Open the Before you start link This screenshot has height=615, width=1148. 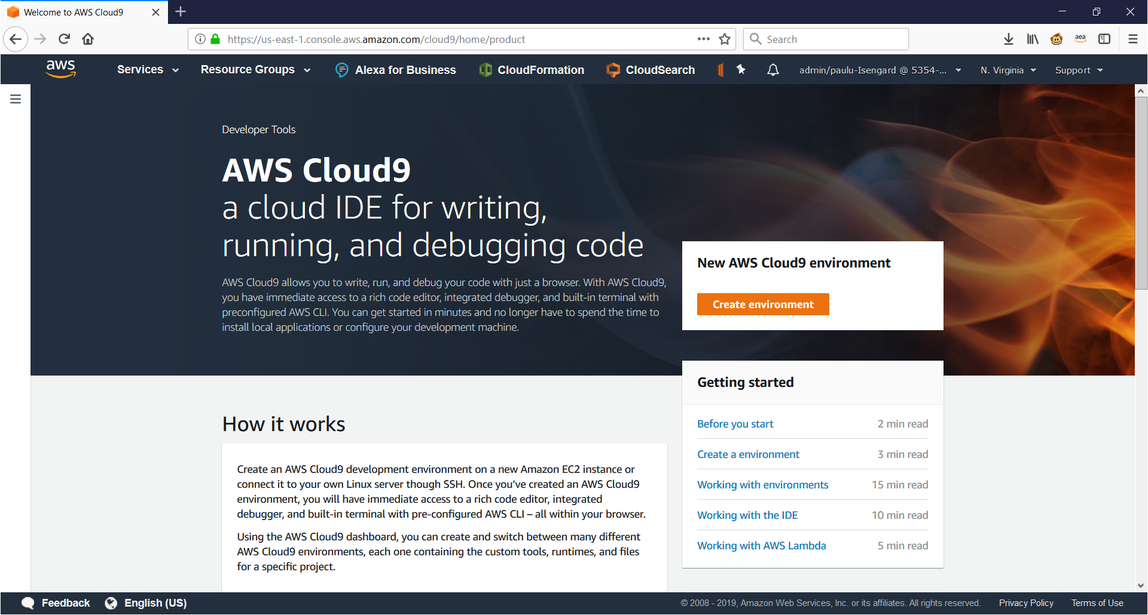tap(735, 424)
